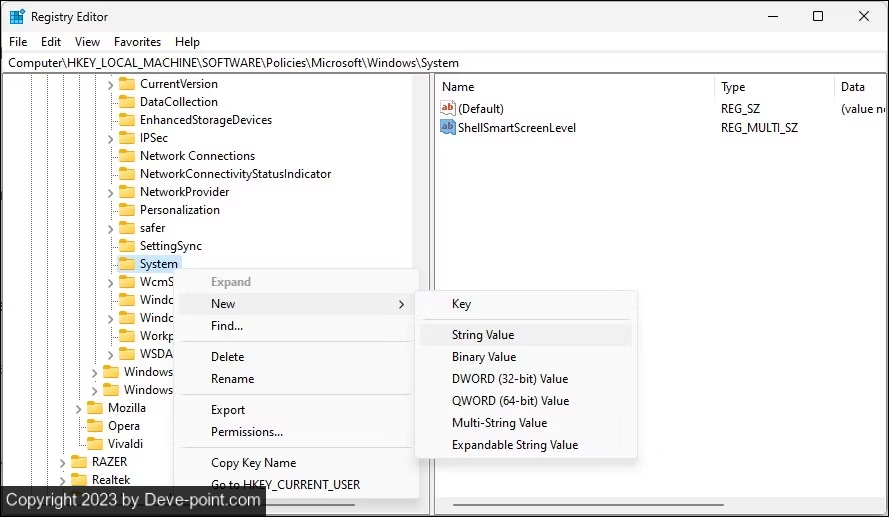Viewport: 889px width, 517px height.
Task: Choose QWORD (64-bit) Value
Action: point(526,401)
